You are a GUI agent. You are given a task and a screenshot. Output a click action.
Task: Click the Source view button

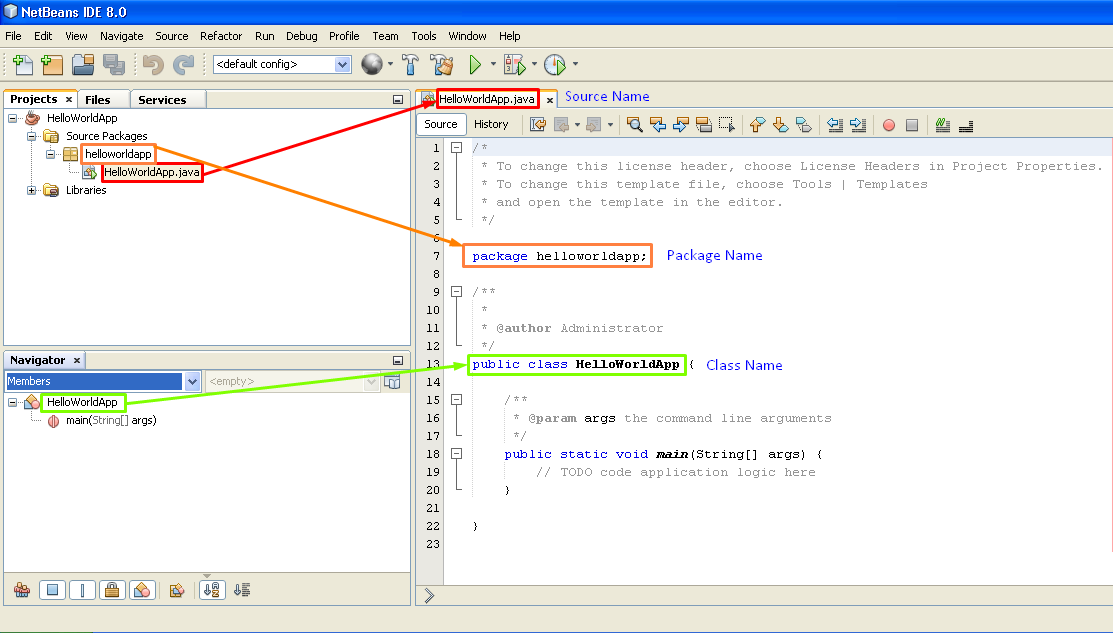click(441, 124)
